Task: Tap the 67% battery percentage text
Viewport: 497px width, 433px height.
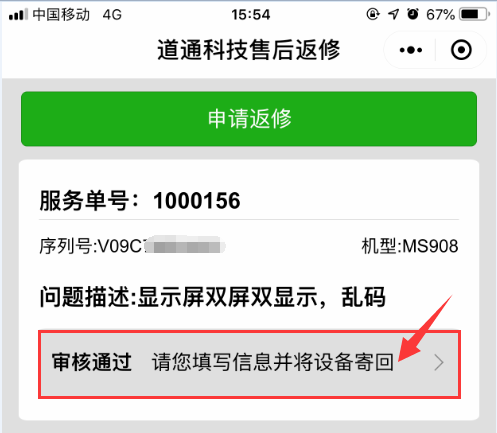Action: pyautogui.click(x=440, y=15)
